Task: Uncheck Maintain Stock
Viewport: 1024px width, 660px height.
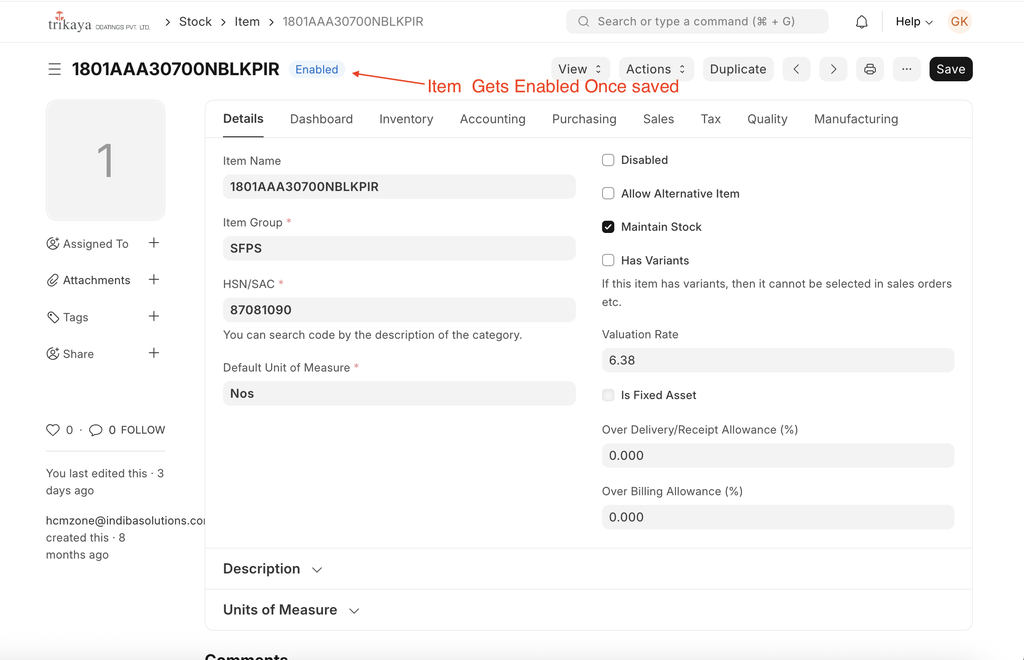Action: coord(608,227)
